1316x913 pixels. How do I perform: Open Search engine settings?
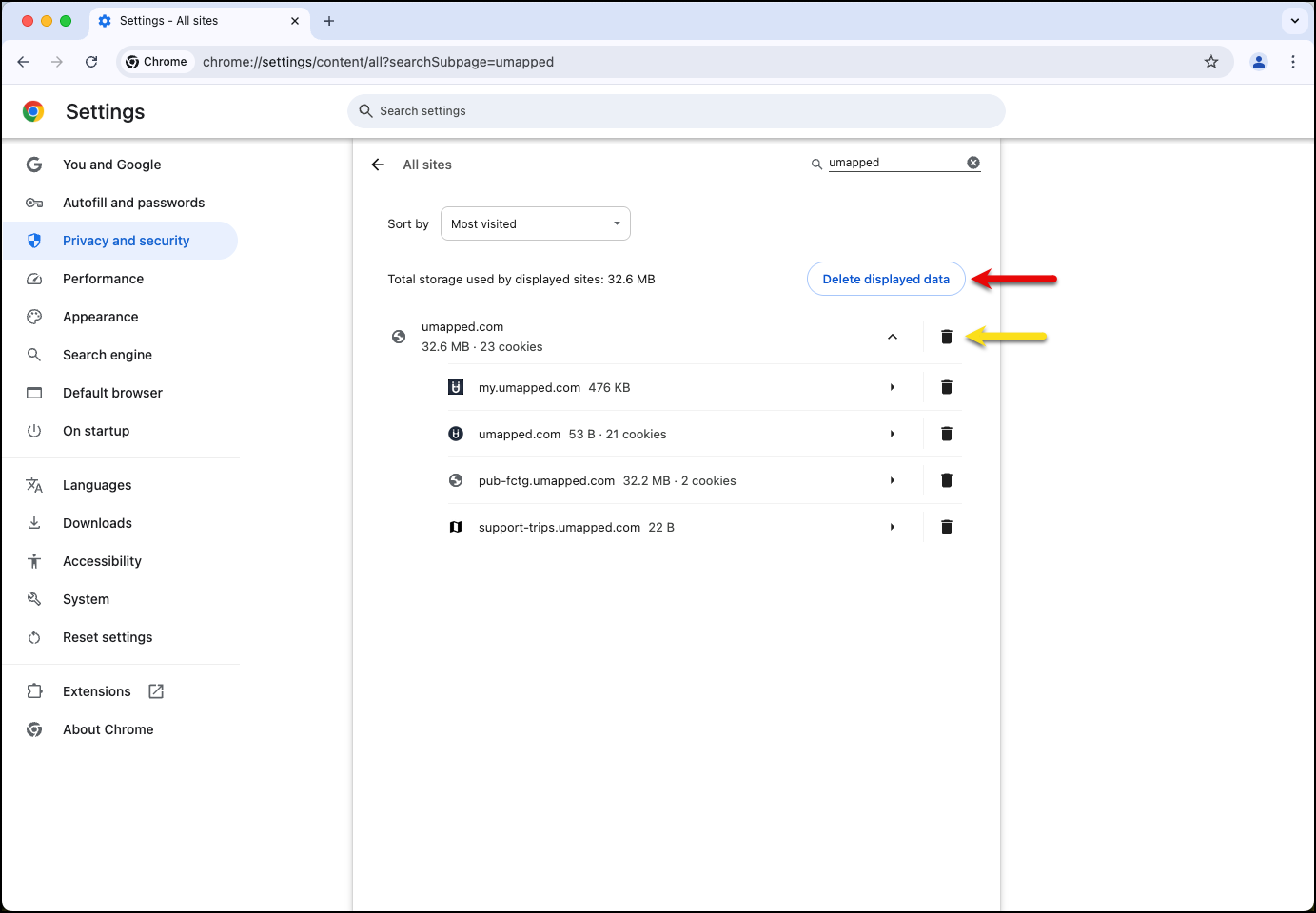tap(120, 355)
